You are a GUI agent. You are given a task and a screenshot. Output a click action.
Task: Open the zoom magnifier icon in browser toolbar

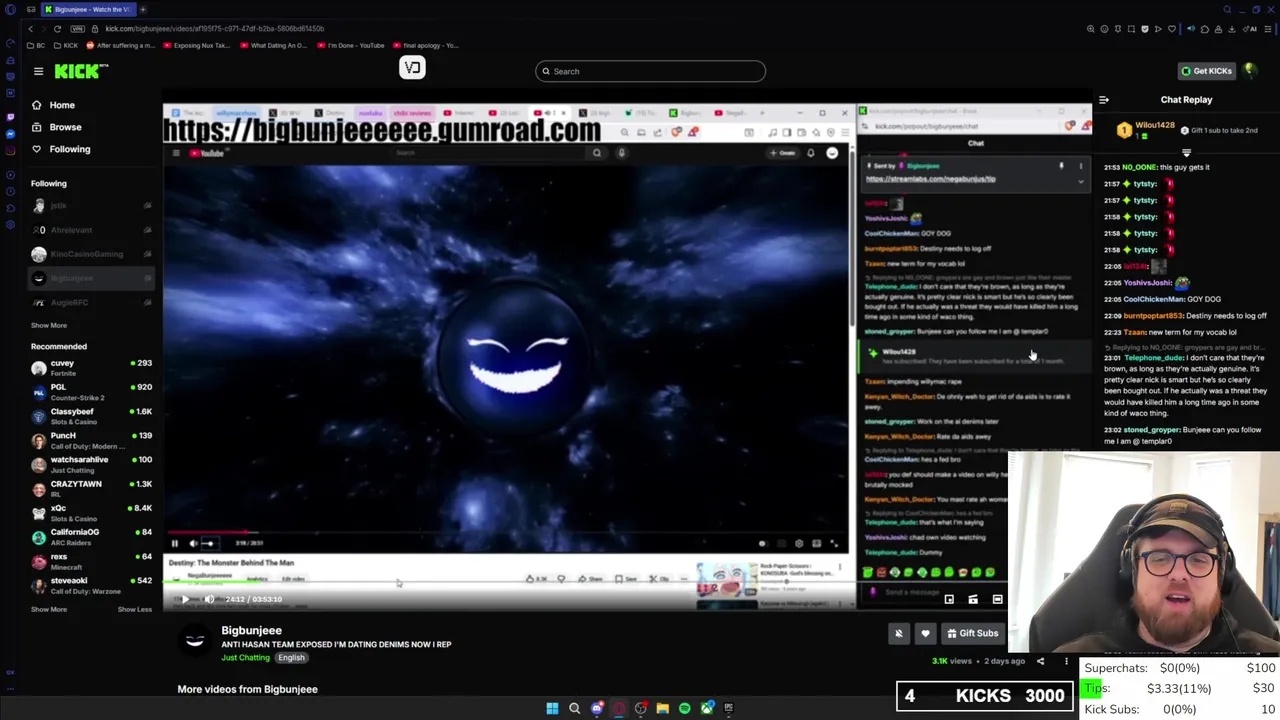tap(1091, 29)
